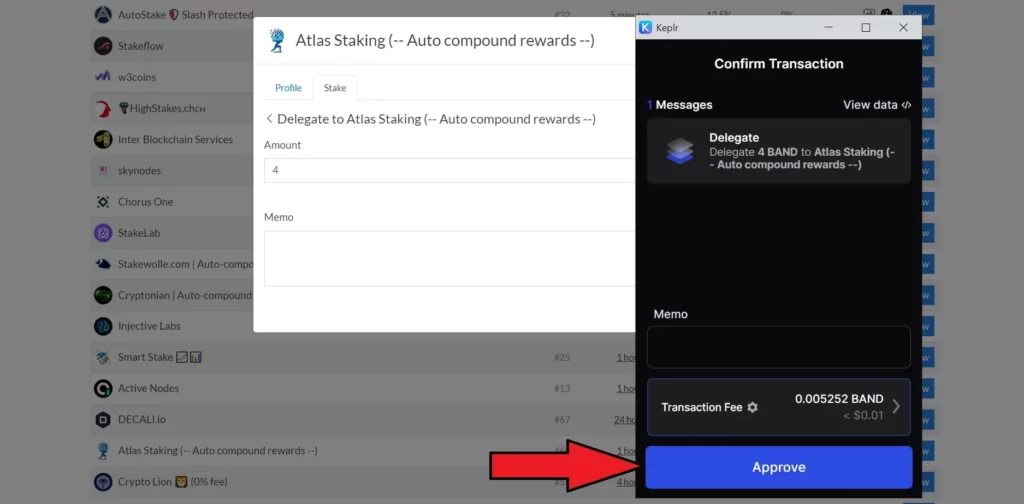Click the Active Nodes validator icon
The height and width of the screenshot is (504, 1024).
point(103,388)
